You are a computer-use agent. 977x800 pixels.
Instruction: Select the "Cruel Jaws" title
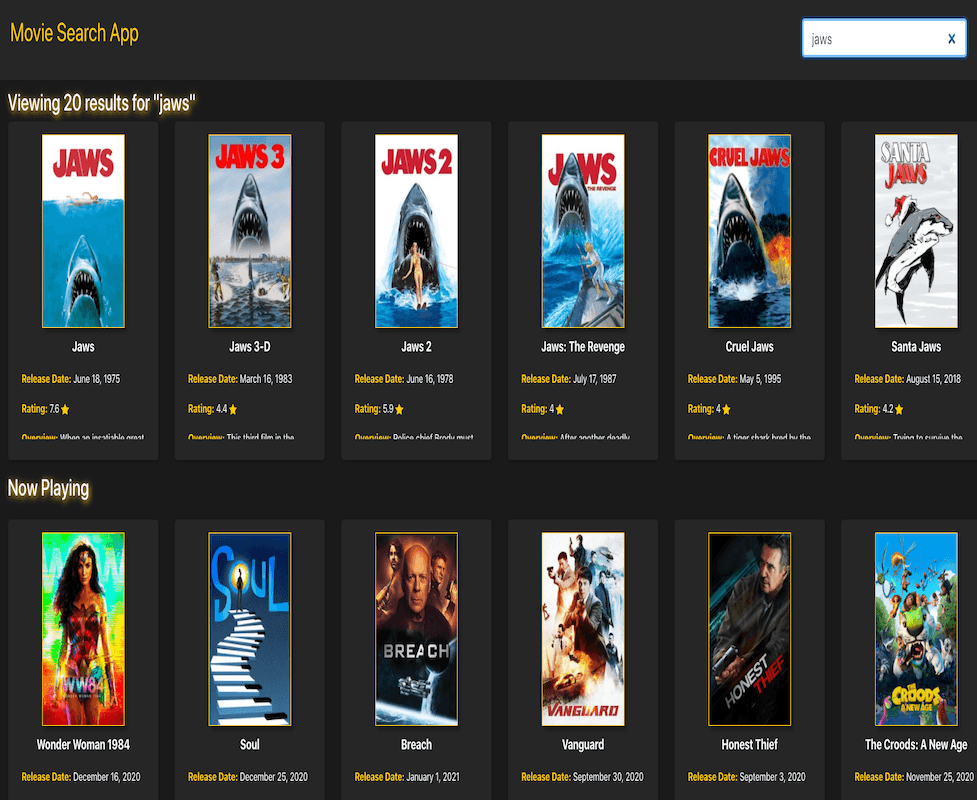pos(750,347)
